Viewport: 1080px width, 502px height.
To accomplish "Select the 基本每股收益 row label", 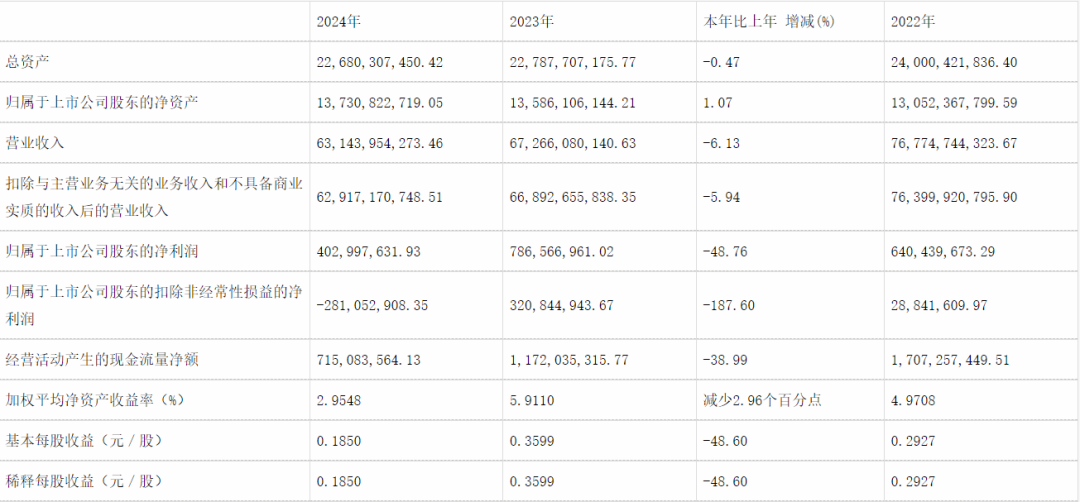I will (x=85, y=440).
